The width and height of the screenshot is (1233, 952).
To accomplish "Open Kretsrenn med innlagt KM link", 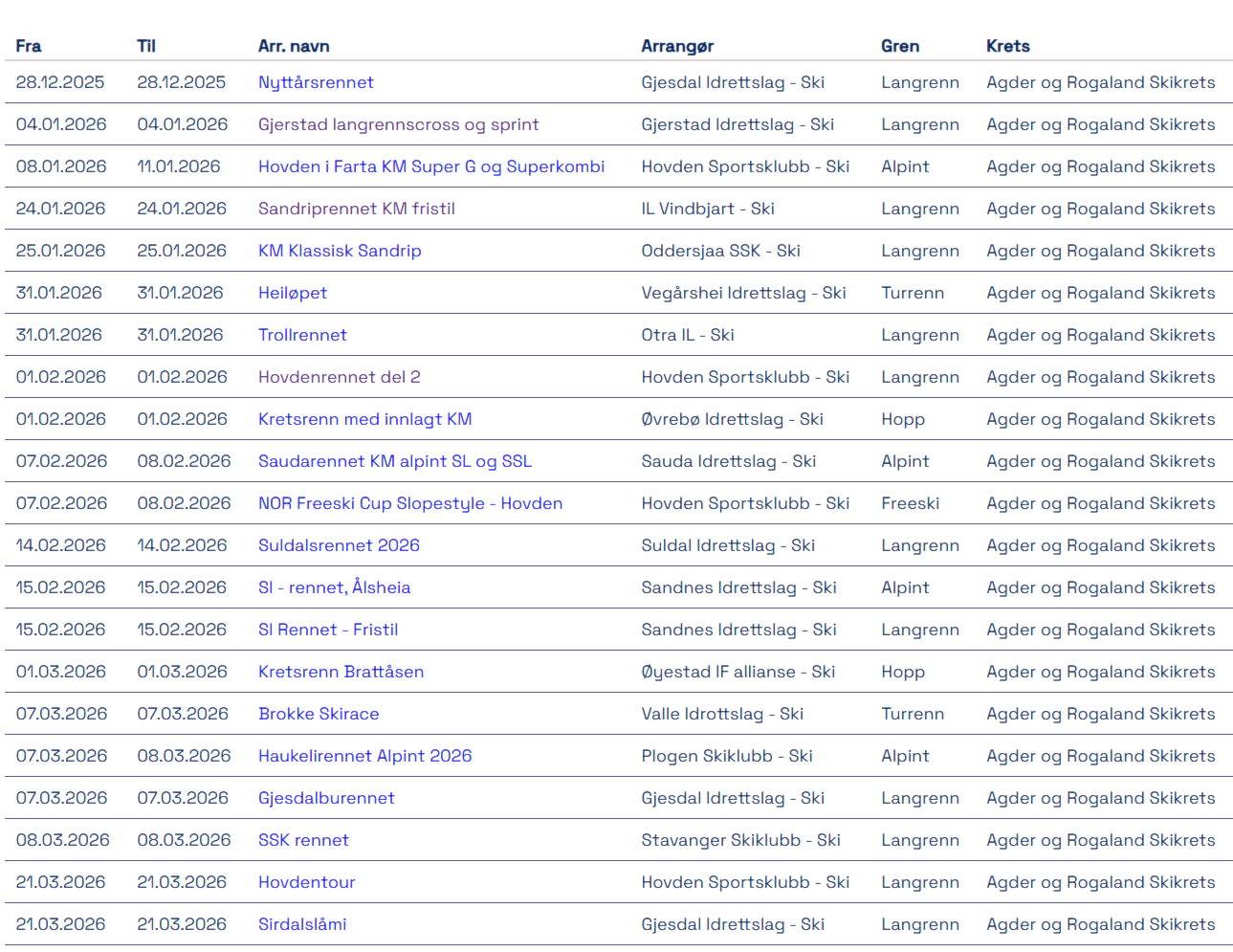I will pos(364,419).
